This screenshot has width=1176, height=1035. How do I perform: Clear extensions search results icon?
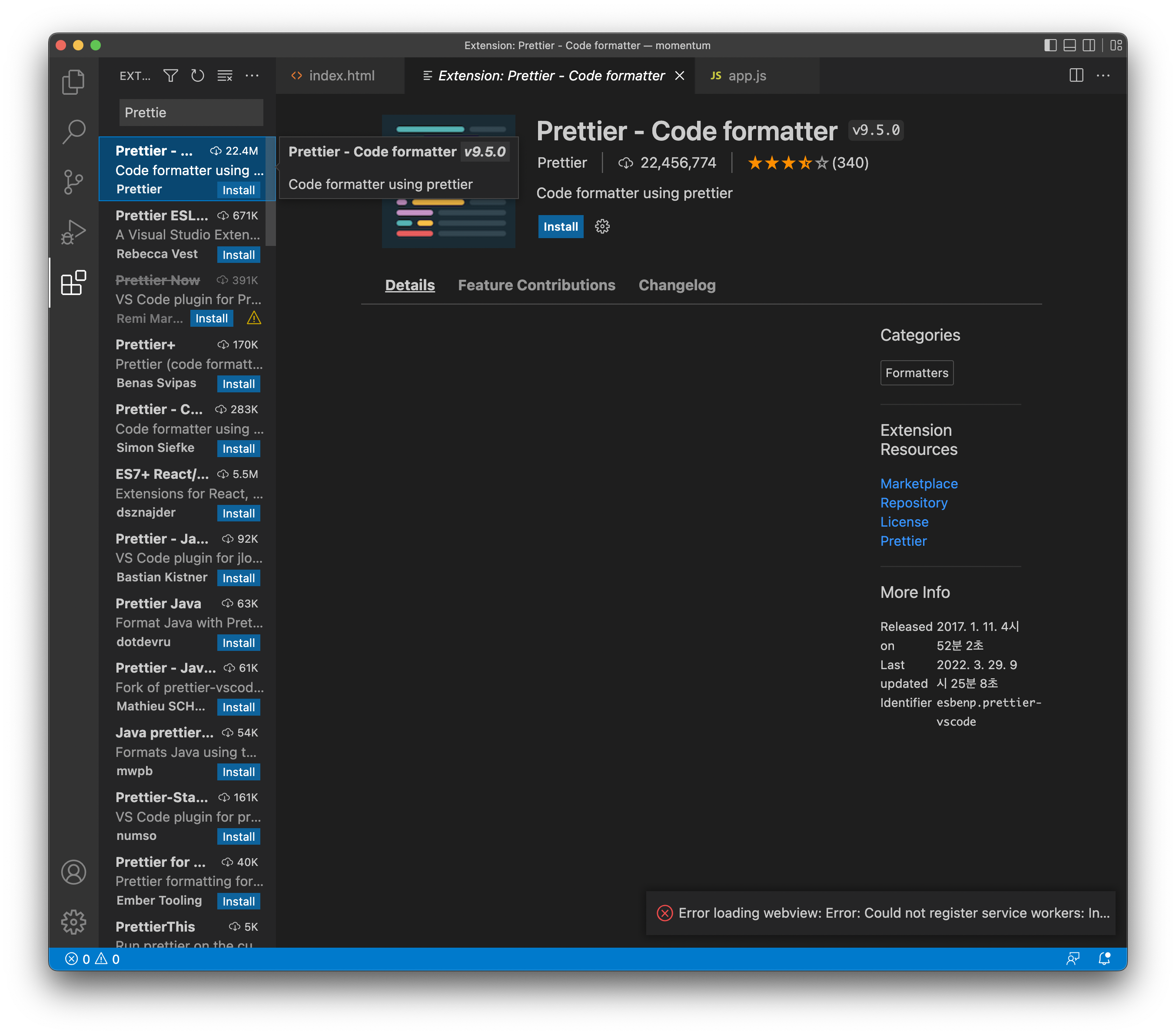click(224, 75)
